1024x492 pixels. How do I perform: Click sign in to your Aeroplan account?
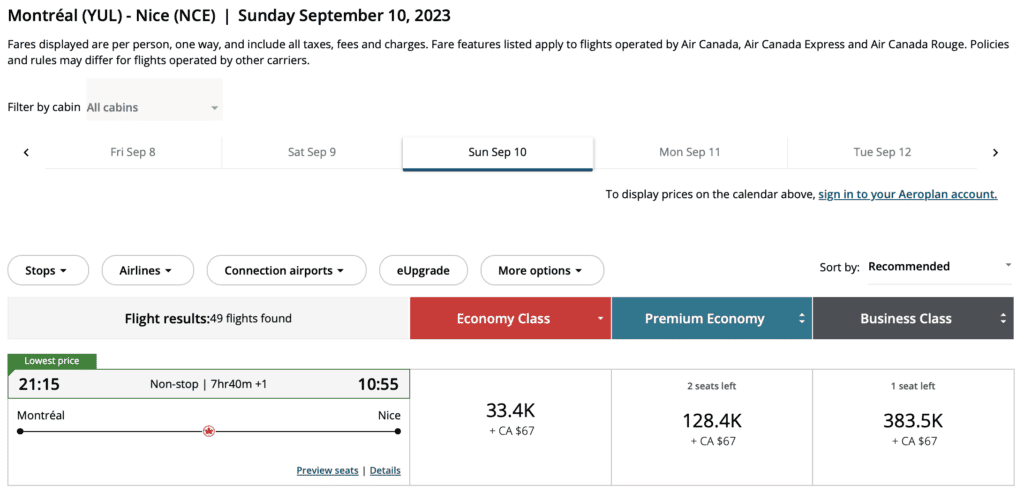point(907,194)
